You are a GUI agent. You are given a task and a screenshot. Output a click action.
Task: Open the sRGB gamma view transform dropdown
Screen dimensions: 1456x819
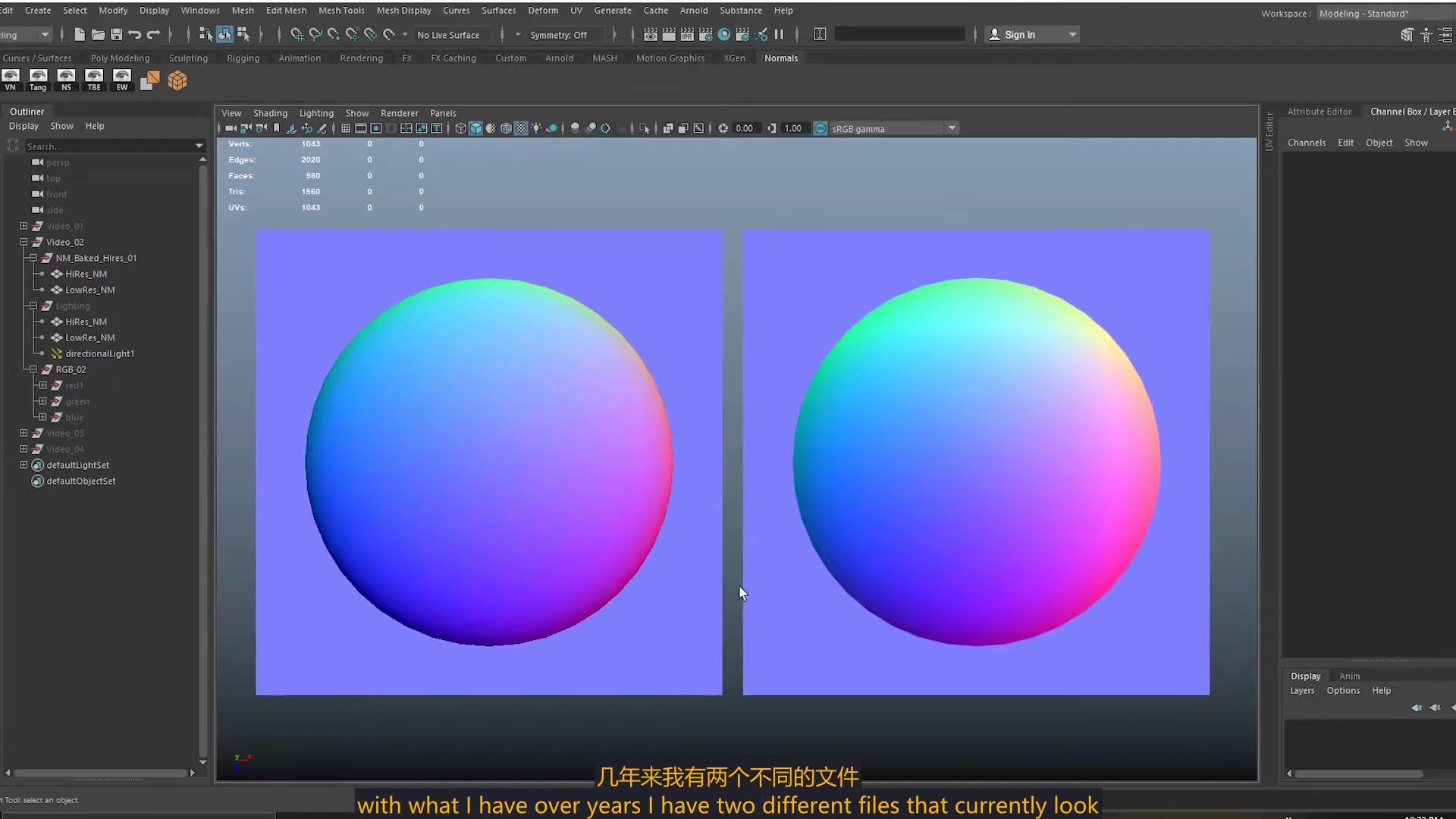pyautogui.click(x=952, y=128)
